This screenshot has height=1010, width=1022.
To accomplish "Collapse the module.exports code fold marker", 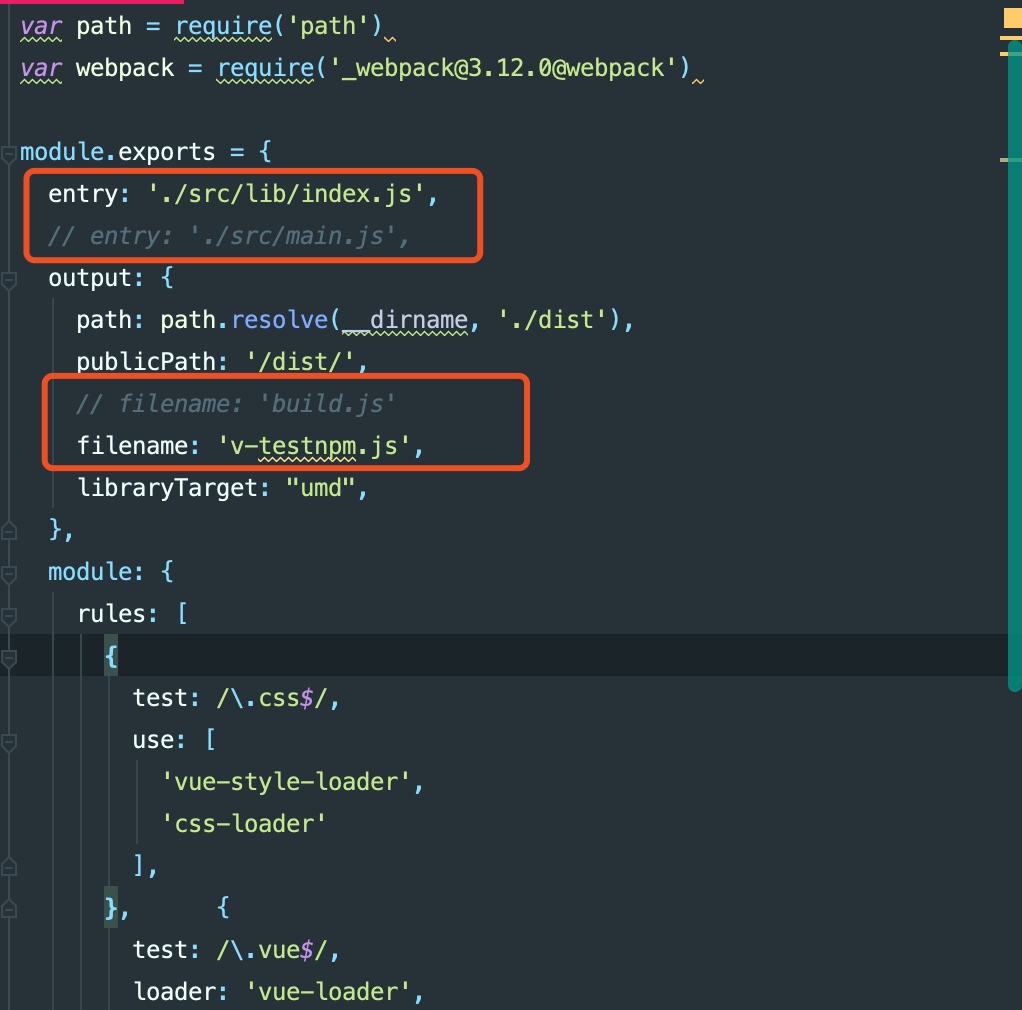I will point(8,154).
